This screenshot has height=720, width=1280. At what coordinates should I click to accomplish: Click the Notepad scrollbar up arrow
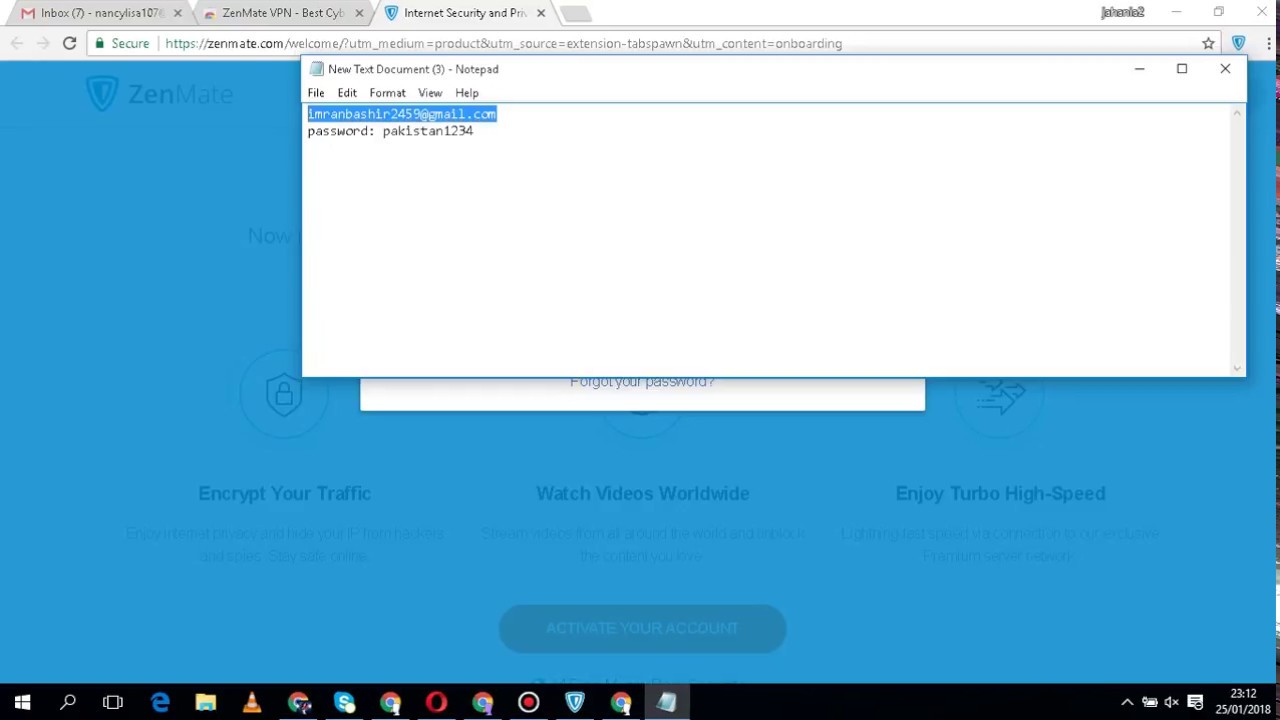click(1237, 113)
